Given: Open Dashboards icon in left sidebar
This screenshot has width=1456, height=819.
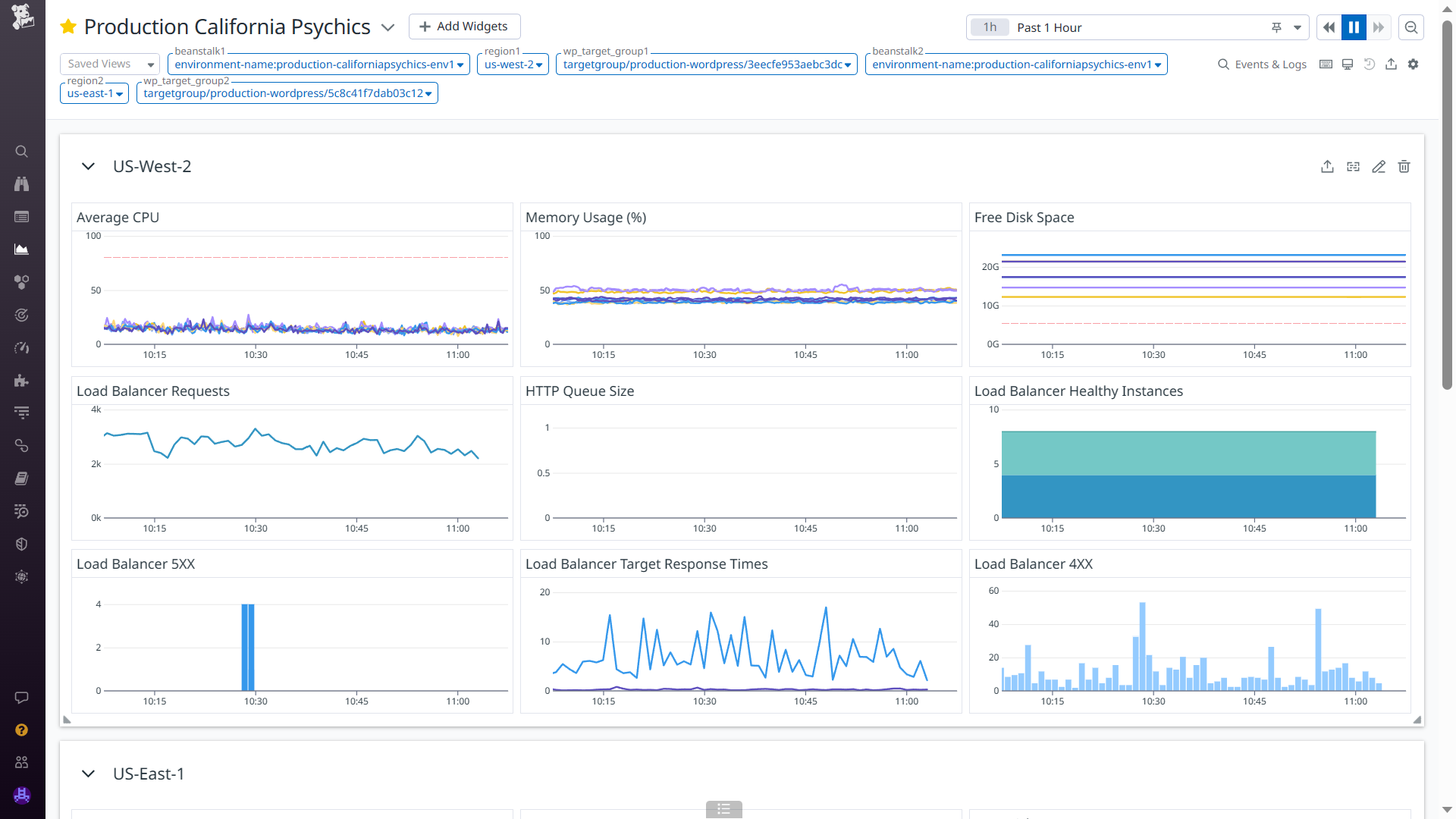Looking at the screenshot, I should click(21, 249).
